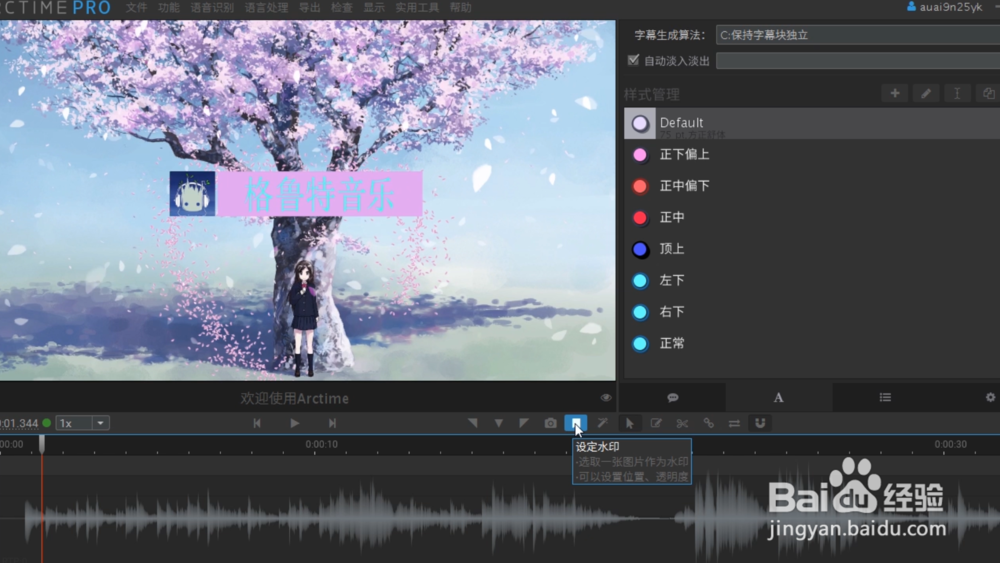The height and width of the screenshot is (563, 1000).
Task: Click the 格鲁特音乐 title in video preview
Action: coord(320,194)
